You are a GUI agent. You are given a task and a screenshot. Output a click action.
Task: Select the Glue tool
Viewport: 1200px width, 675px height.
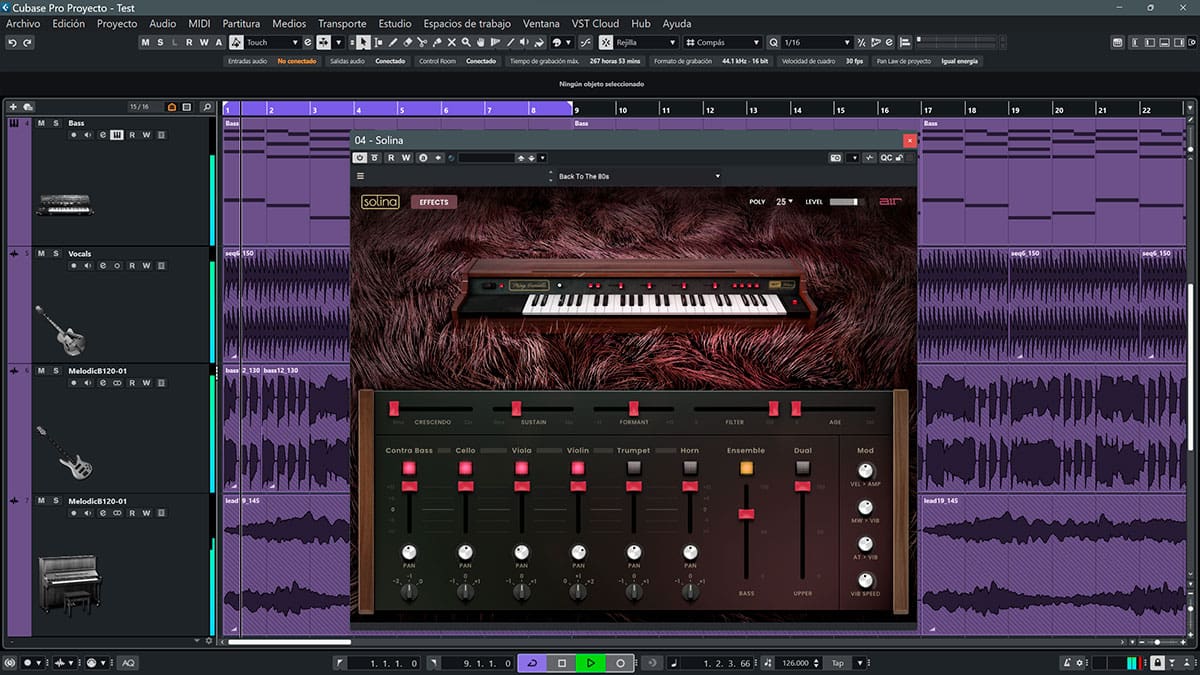(x=438, y=43)
